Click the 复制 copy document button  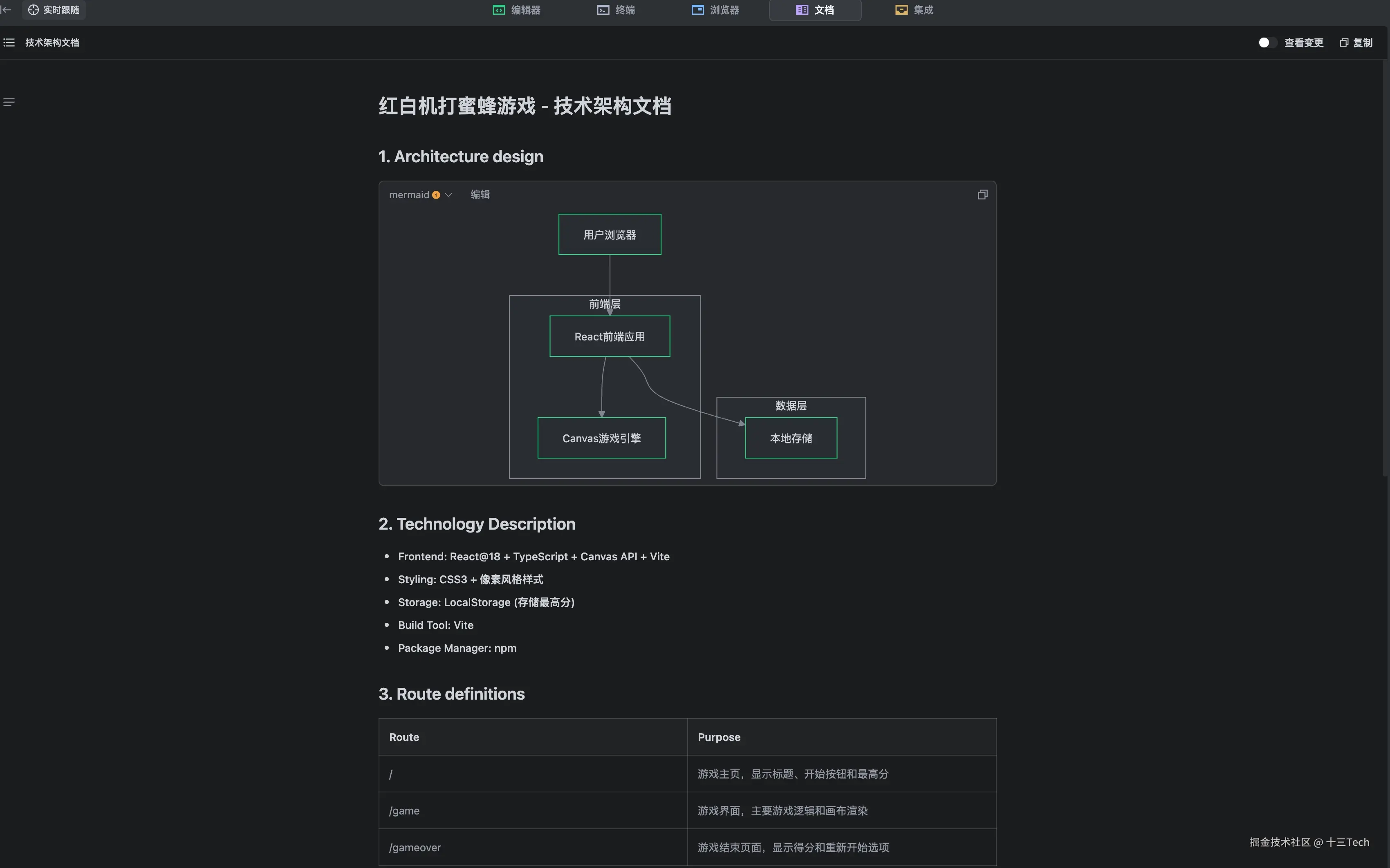click(1356, 43)
